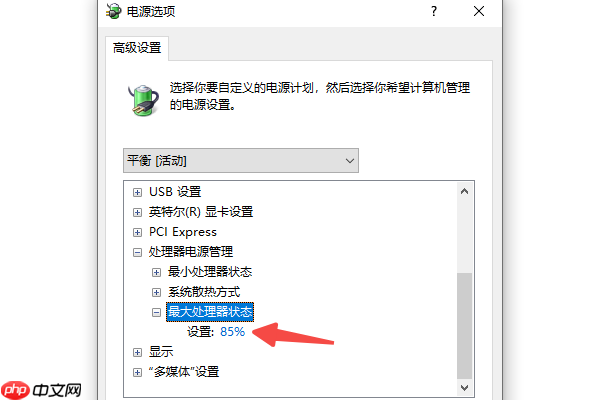Expand 英特尔(R) 显卡设置 plus box
Viewport: 600px width, 400px height.
coord(137,212)
